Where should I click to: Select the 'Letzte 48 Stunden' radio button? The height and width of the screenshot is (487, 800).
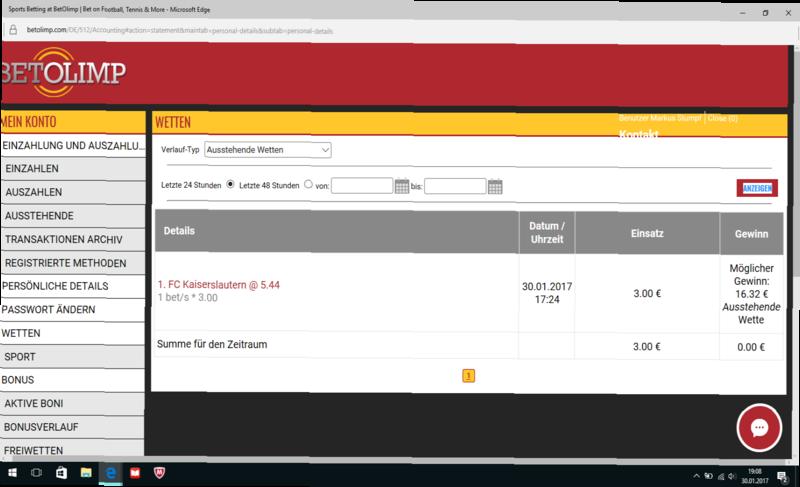click(308, 184)
